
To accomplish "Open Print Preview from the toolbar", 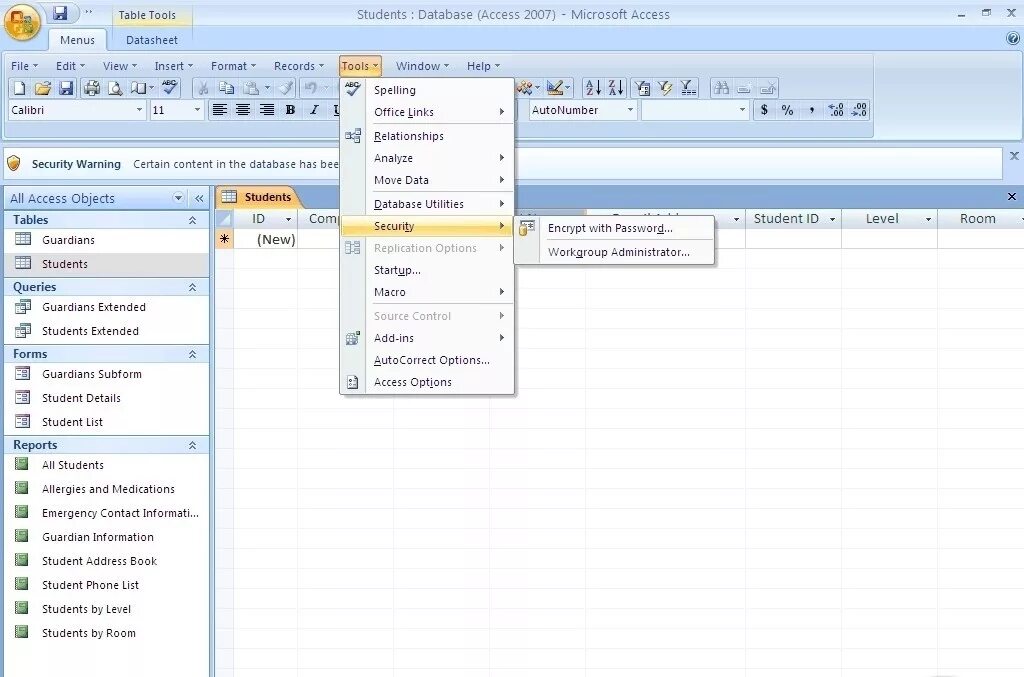I will 115,88.
